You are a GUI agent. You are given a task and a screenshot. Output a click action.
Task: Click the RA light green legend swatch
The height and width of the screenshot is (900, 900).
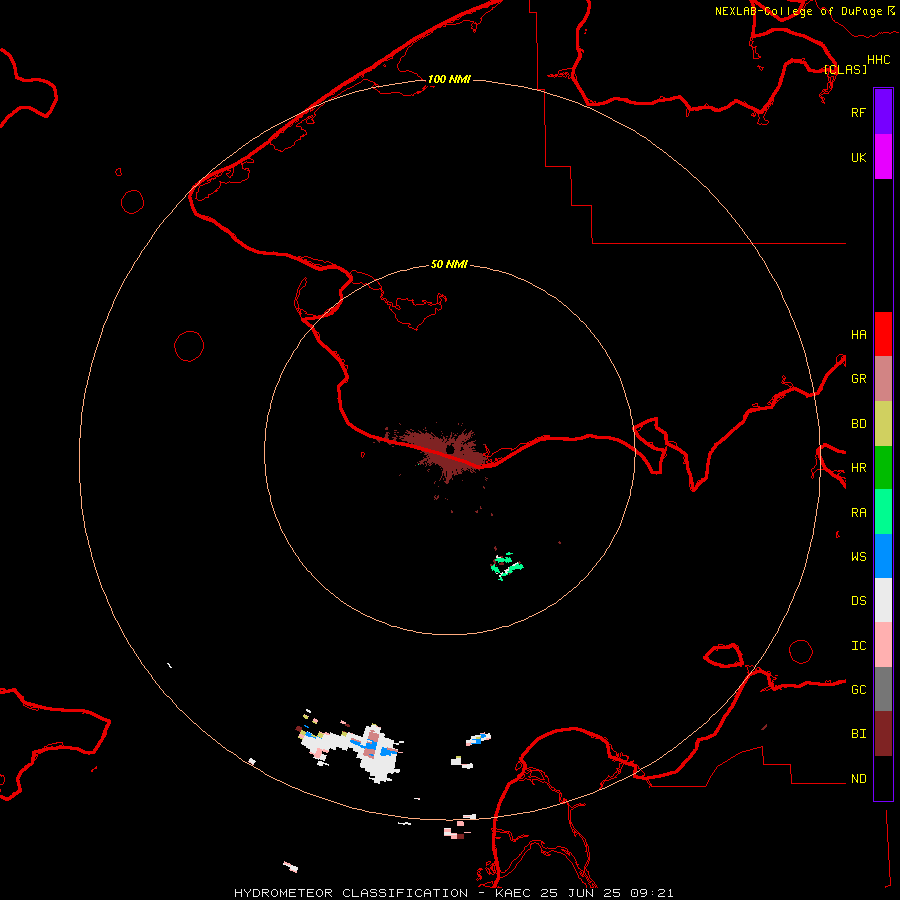point(883,512)
